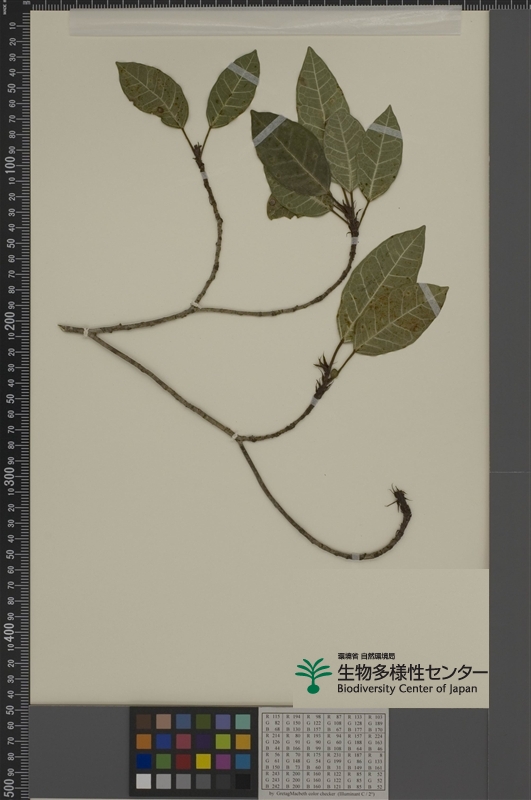Select the yellow swatch on color checker

(x=204, y=761)
